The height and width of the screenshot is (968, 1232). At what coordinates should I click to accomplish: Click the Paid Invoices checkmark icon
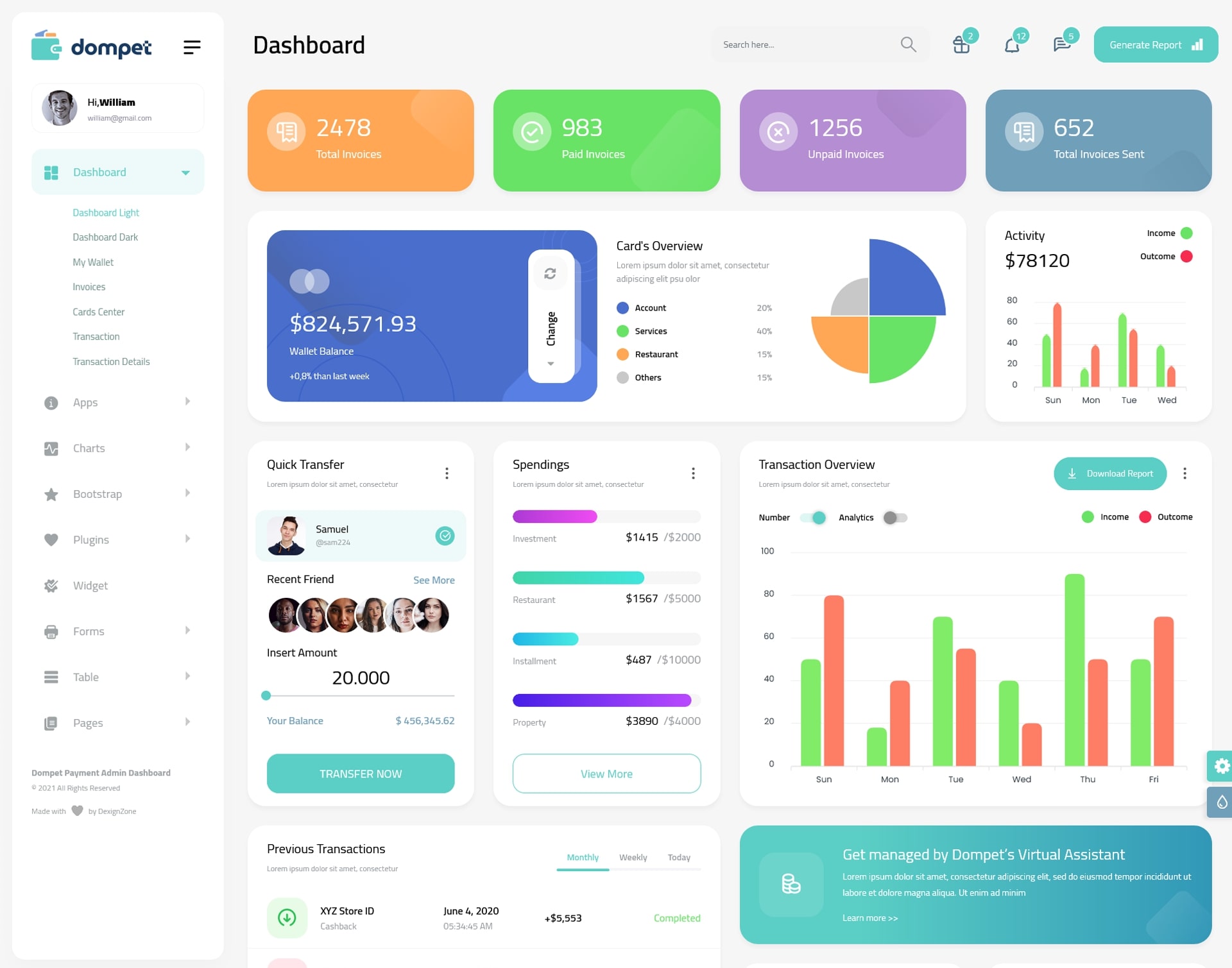click(x=531, y=132)
